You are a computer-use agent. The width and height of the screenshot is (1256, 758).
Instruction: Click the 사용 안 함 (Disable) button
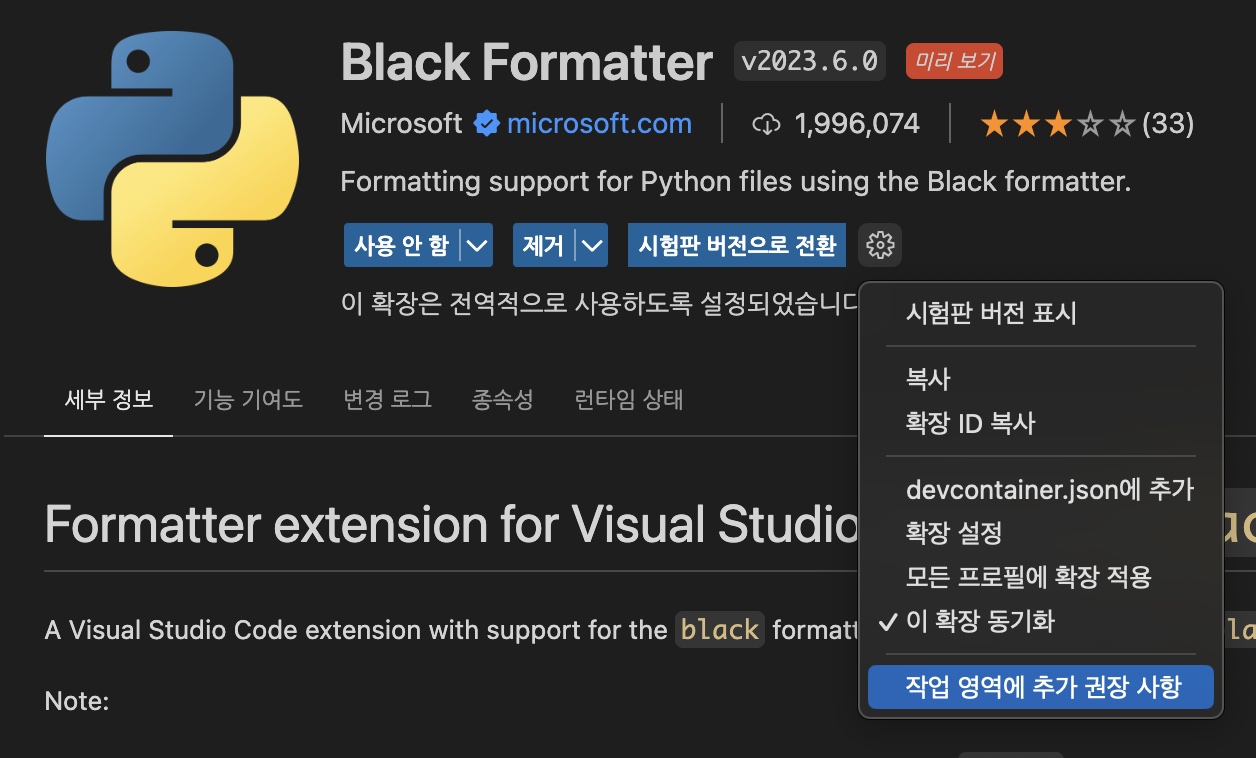point(401,245)
